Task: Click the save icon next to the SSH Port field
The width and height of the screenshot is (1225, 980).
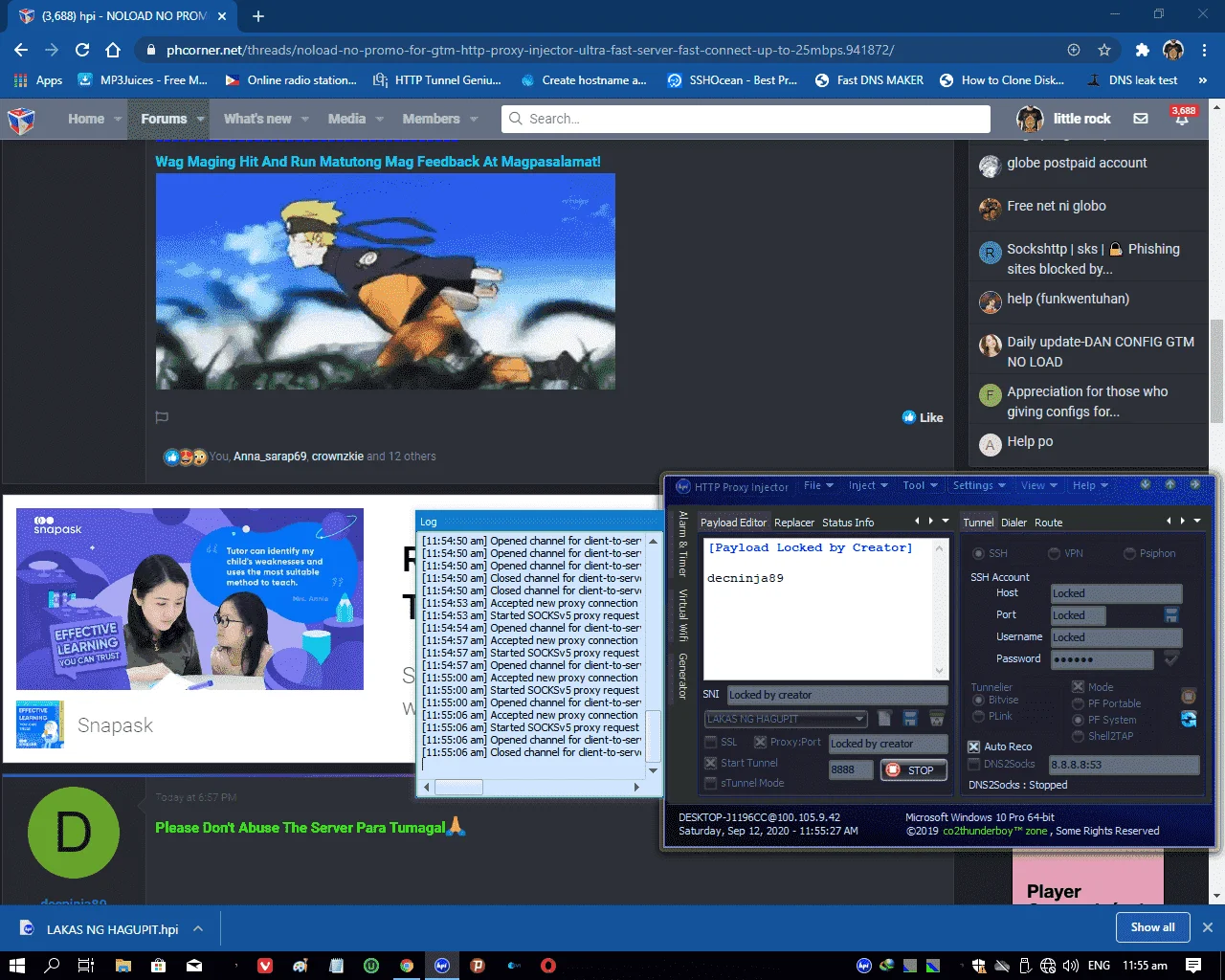Action: [x=1170, y=614]
